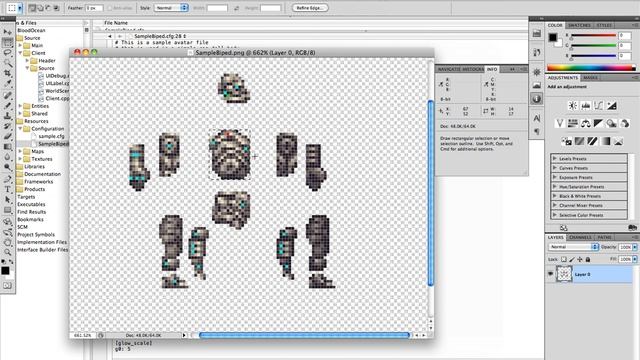Switch to the Histogram tab
The width and height of the screenshot is (640, 360).
[473, 69]
